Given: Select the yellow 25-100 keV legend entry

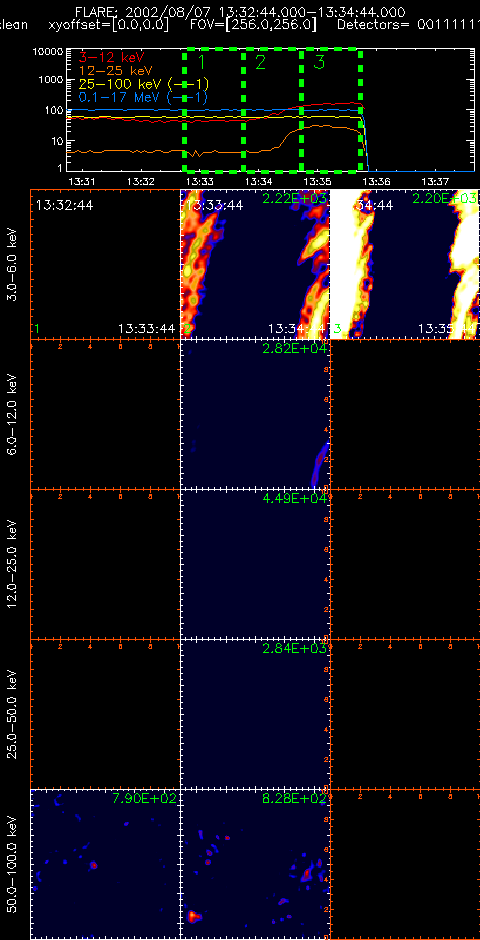Looking at the screenshot, I should (x=144, y=84).
